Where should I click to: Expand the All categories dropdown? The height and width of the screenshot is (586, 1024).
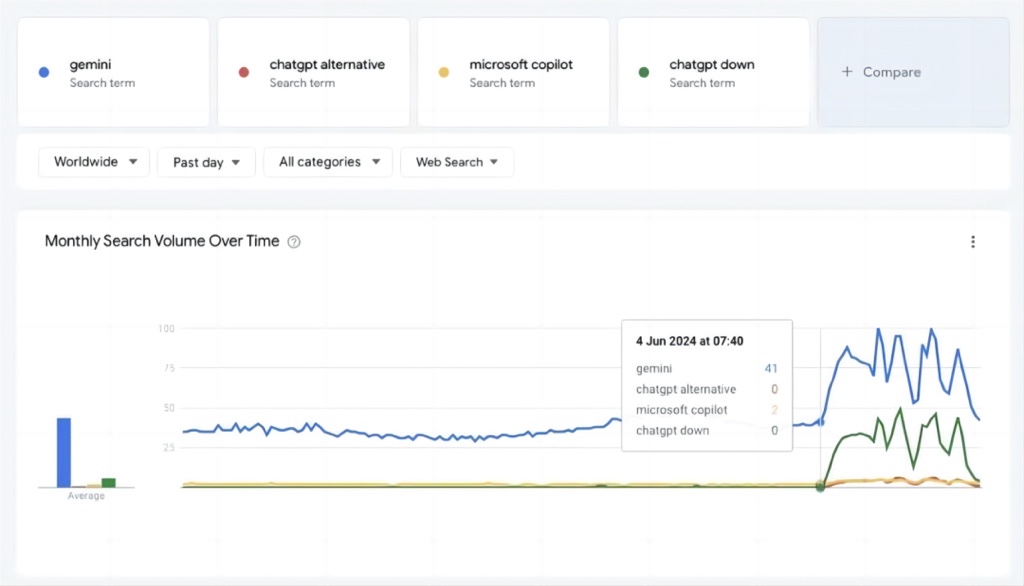tap(328, 162)
